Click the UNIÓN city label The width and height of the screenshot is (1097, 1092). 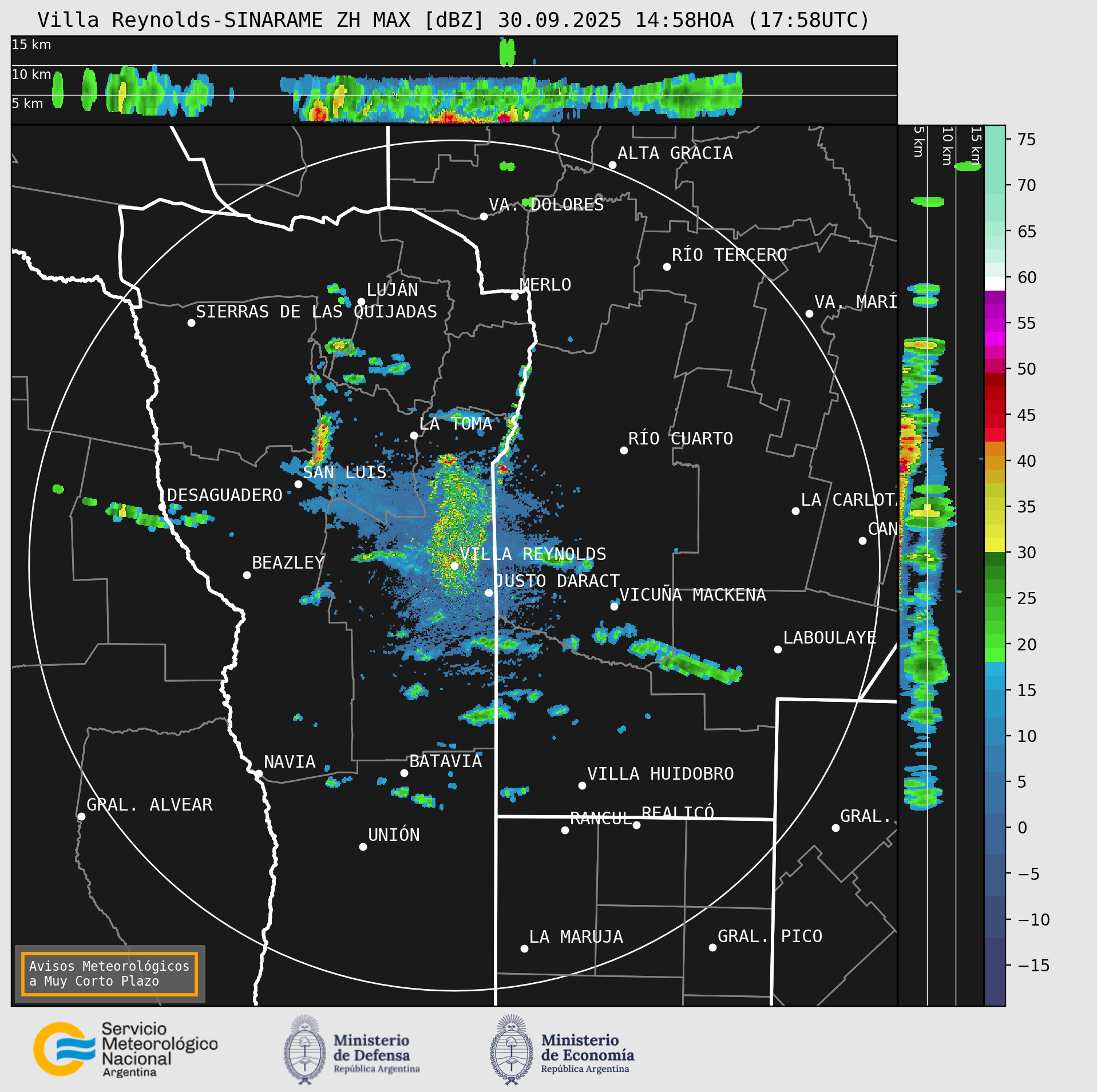coord(394,835)
